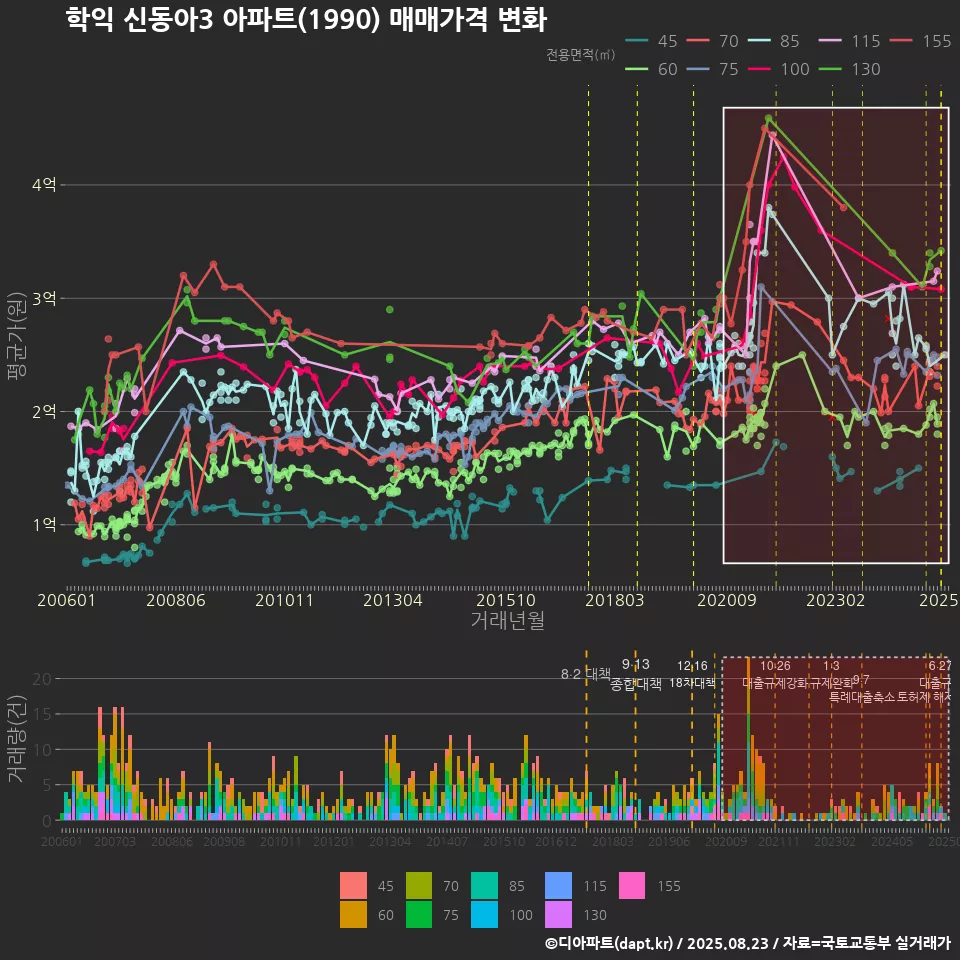Click 202302 on the price chart x-axis
Image resolution: width=960 pixels, height=960 pixels.
point(836,600)
